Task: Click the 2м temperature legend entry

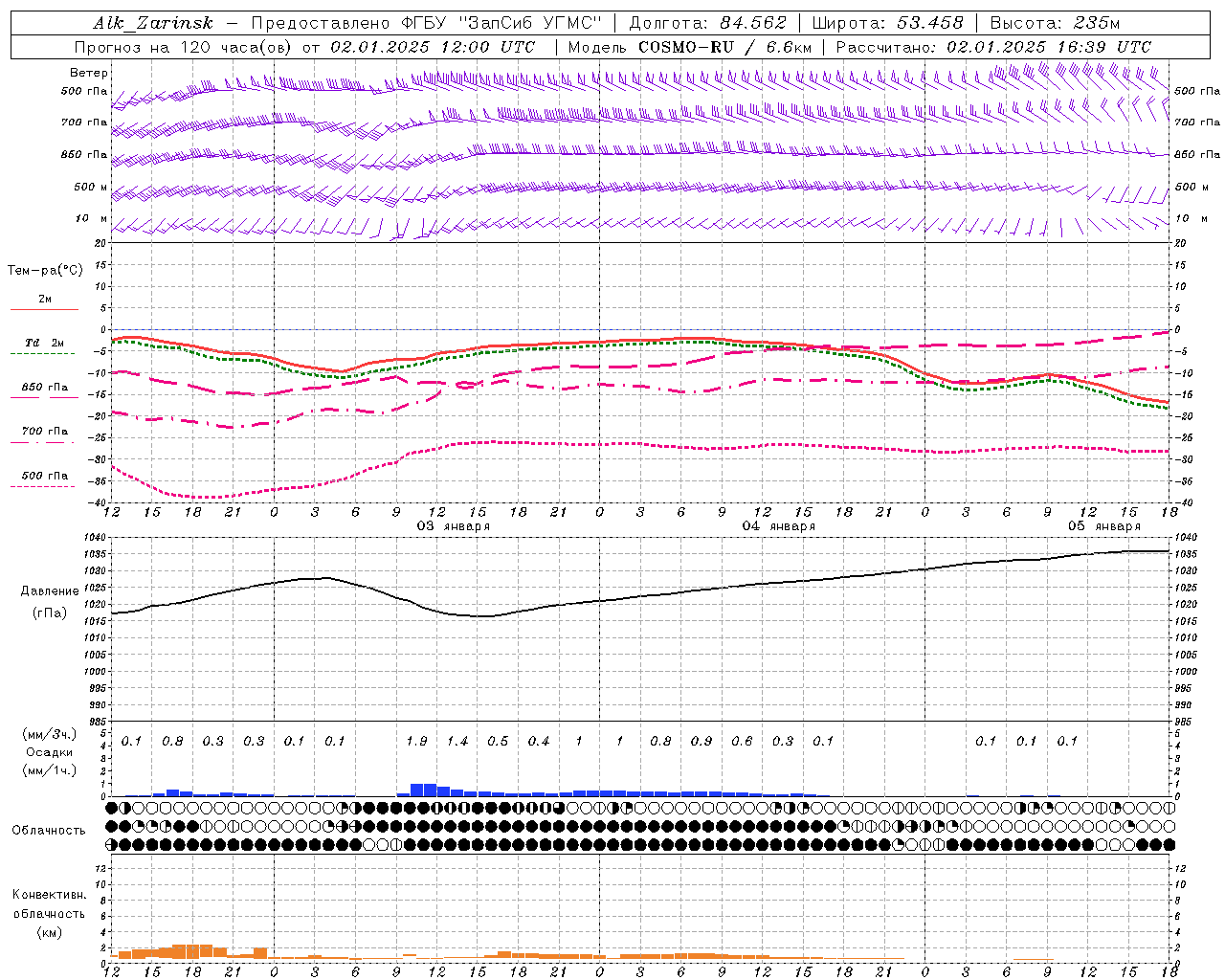Action: [45, 299]
